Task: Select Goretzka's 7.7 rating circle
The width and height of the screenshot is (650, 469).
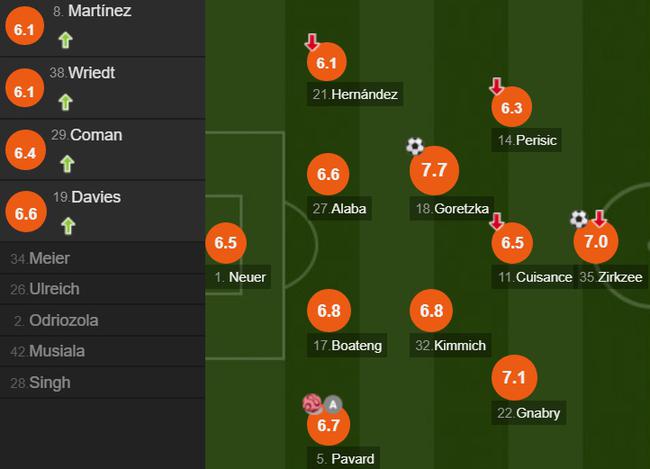Action: pyautogui.click(x=434, y=170)
